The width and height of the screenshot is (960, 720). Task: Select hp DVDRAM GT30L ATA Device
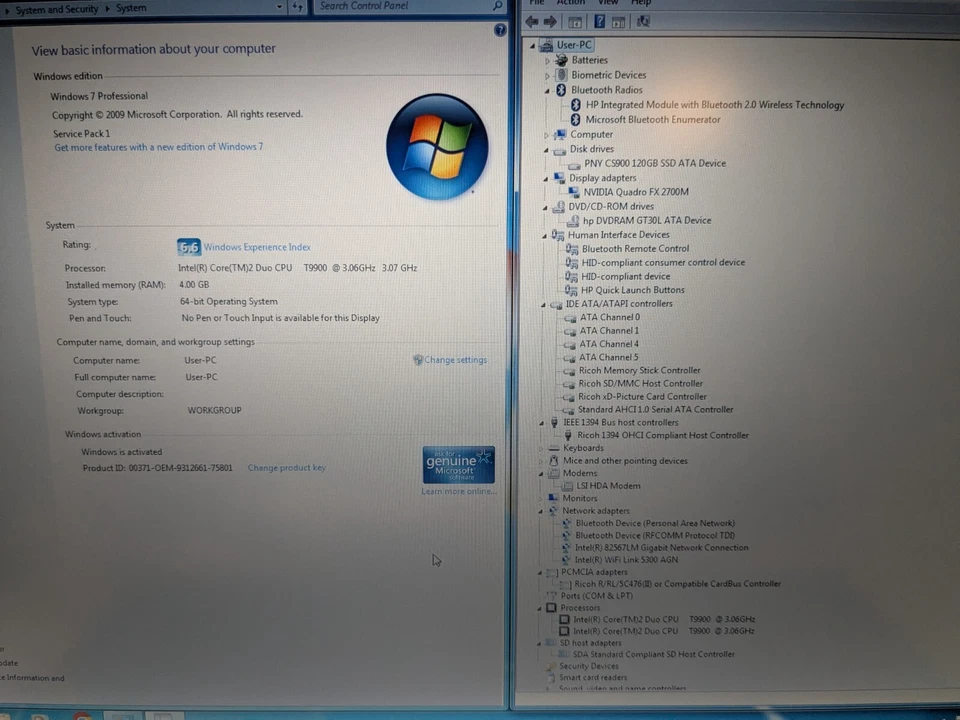(x=647, y=220)
